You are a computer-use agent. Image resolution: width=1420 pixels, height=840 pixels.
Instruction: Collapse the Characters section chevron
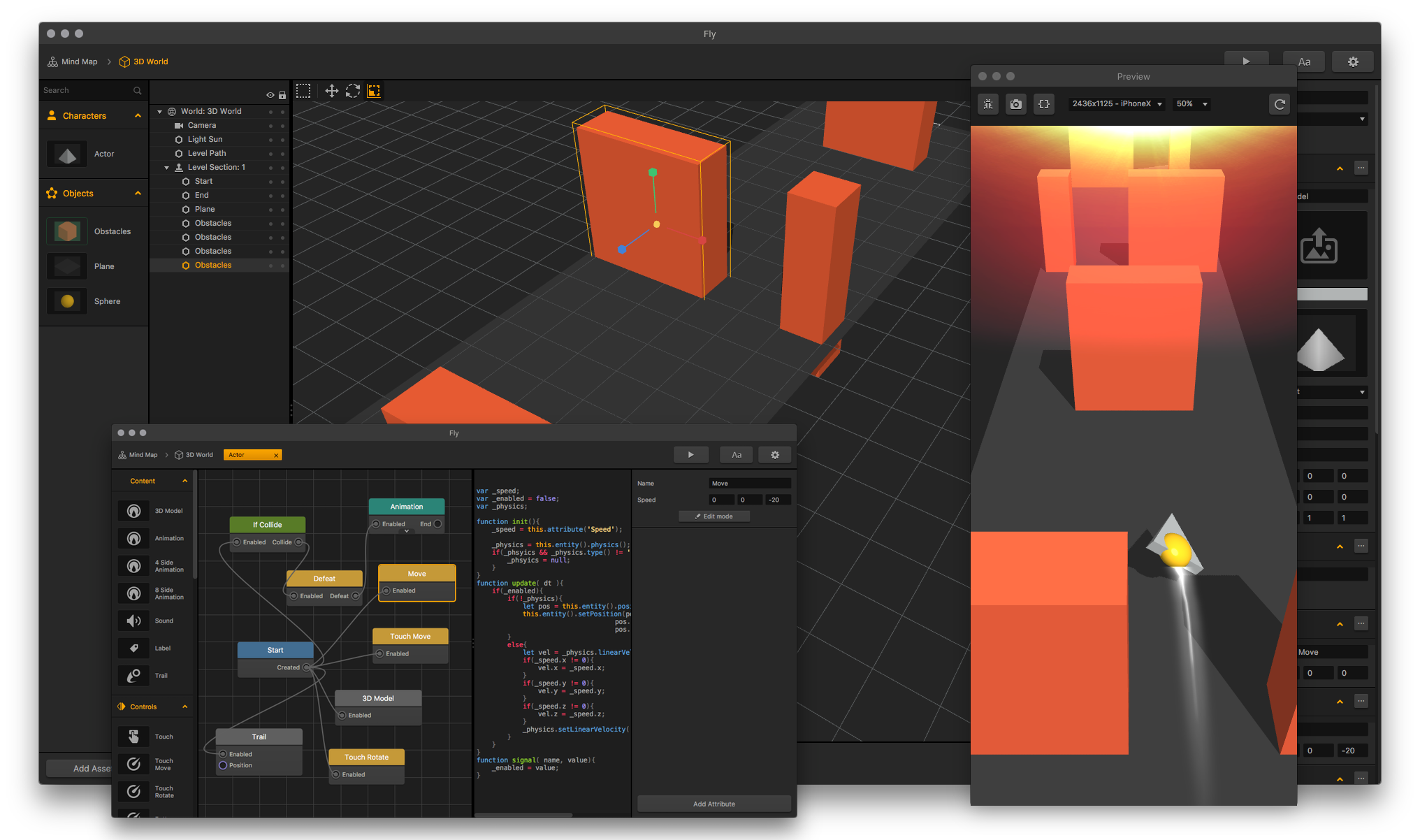click(x=138, y=116)
